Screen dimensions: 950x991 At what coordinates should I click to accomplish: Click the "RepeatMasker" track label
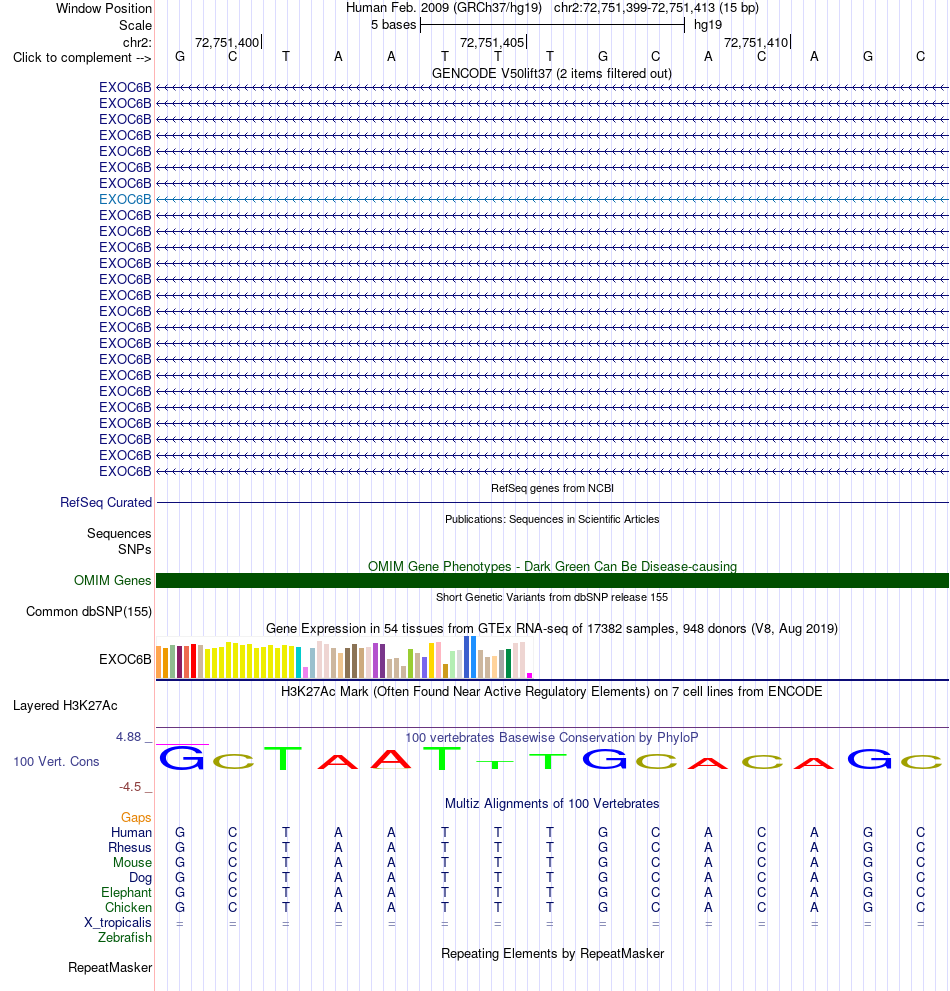click(110, 968)
